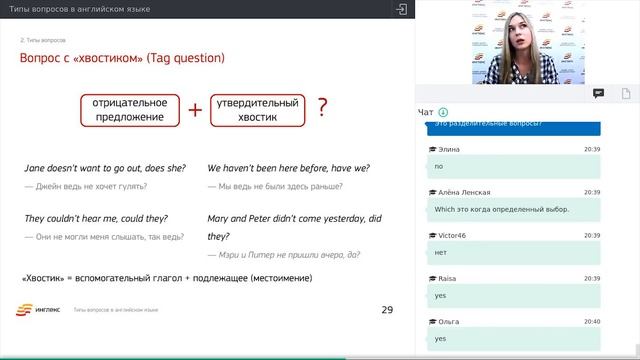Click the user name Victor46
Screen dimensions: 640x360
tap(451, 236)
